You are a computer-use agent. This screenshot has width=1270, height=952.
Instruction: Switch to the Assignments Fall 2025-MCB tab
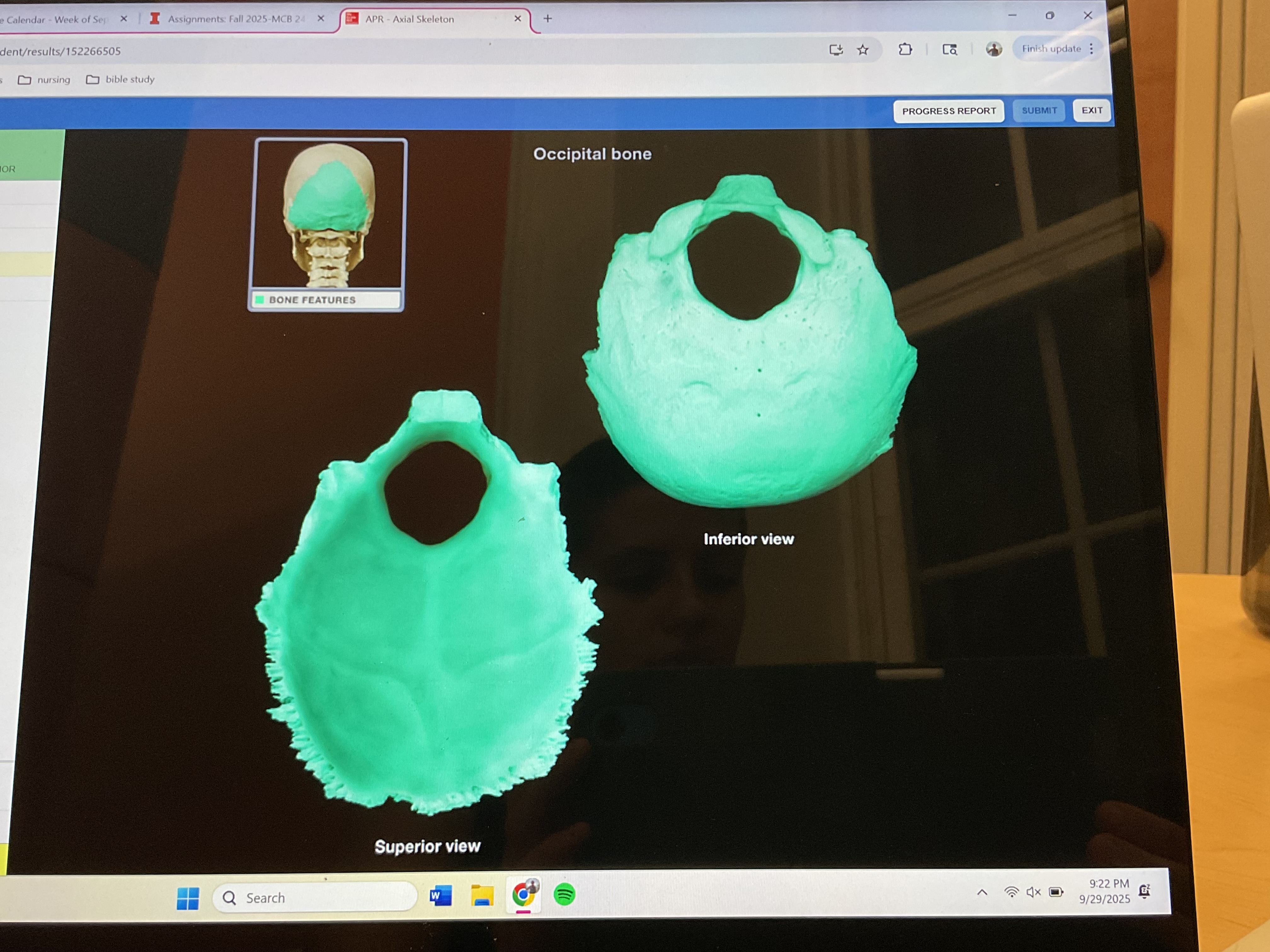235,19
